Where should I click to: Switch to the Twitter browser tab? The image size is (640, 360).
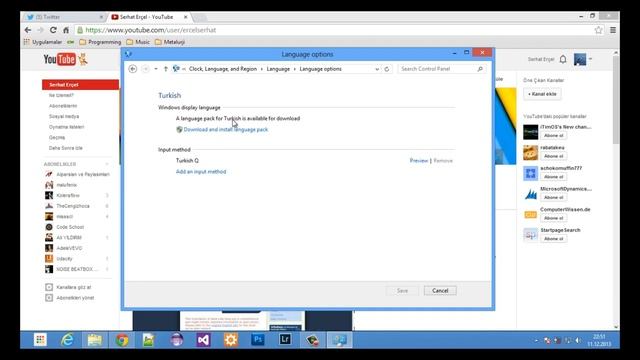(x=64, y=17)
